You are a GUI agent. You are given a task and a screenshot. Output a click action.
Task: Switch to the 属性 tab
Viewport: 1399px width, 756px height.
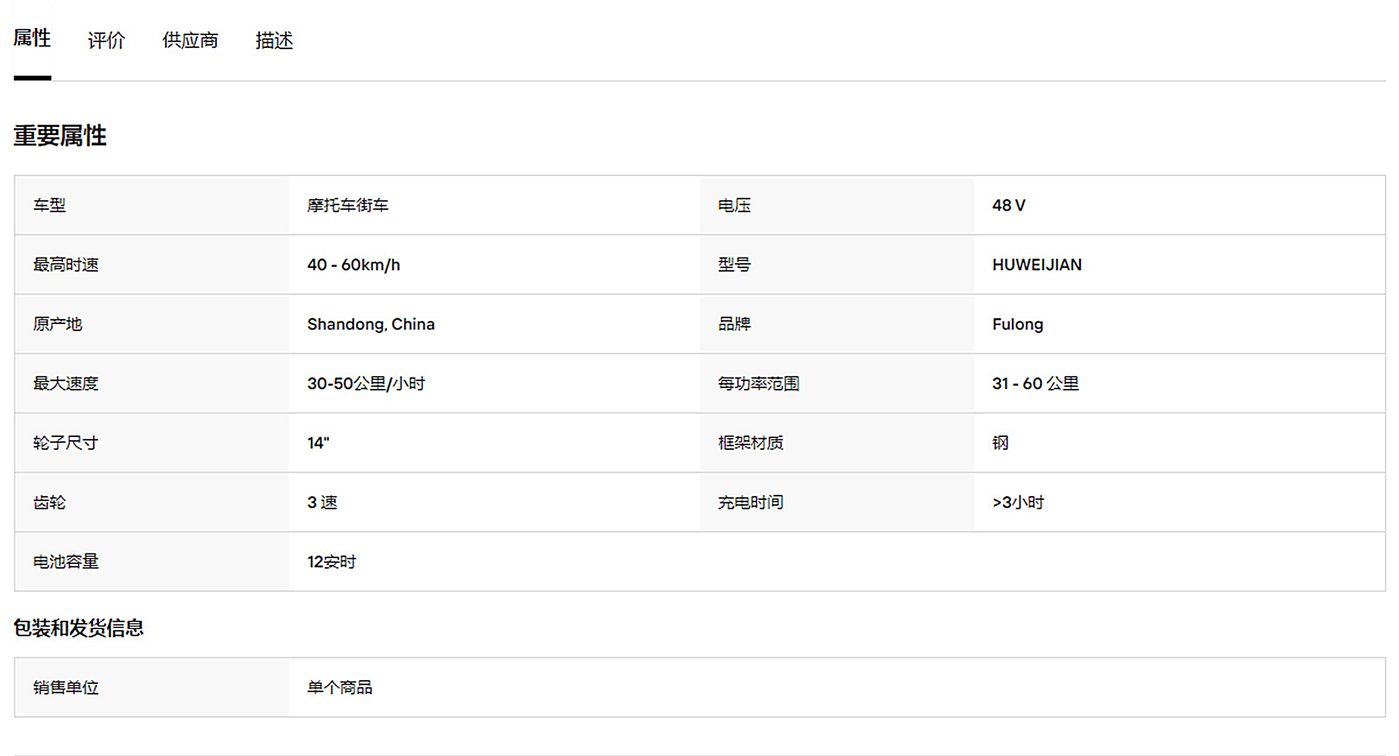pyautogui.click(x=32, y=39)
